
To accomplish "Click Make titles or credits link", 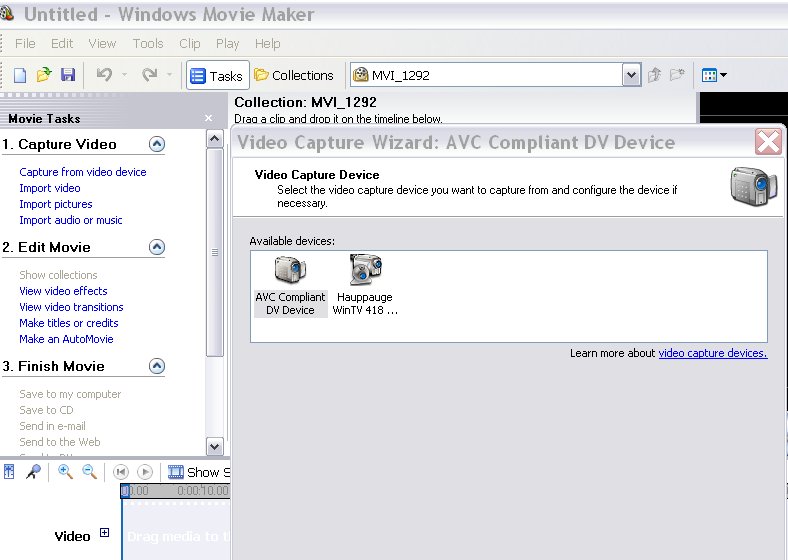I will coord(69,323).
